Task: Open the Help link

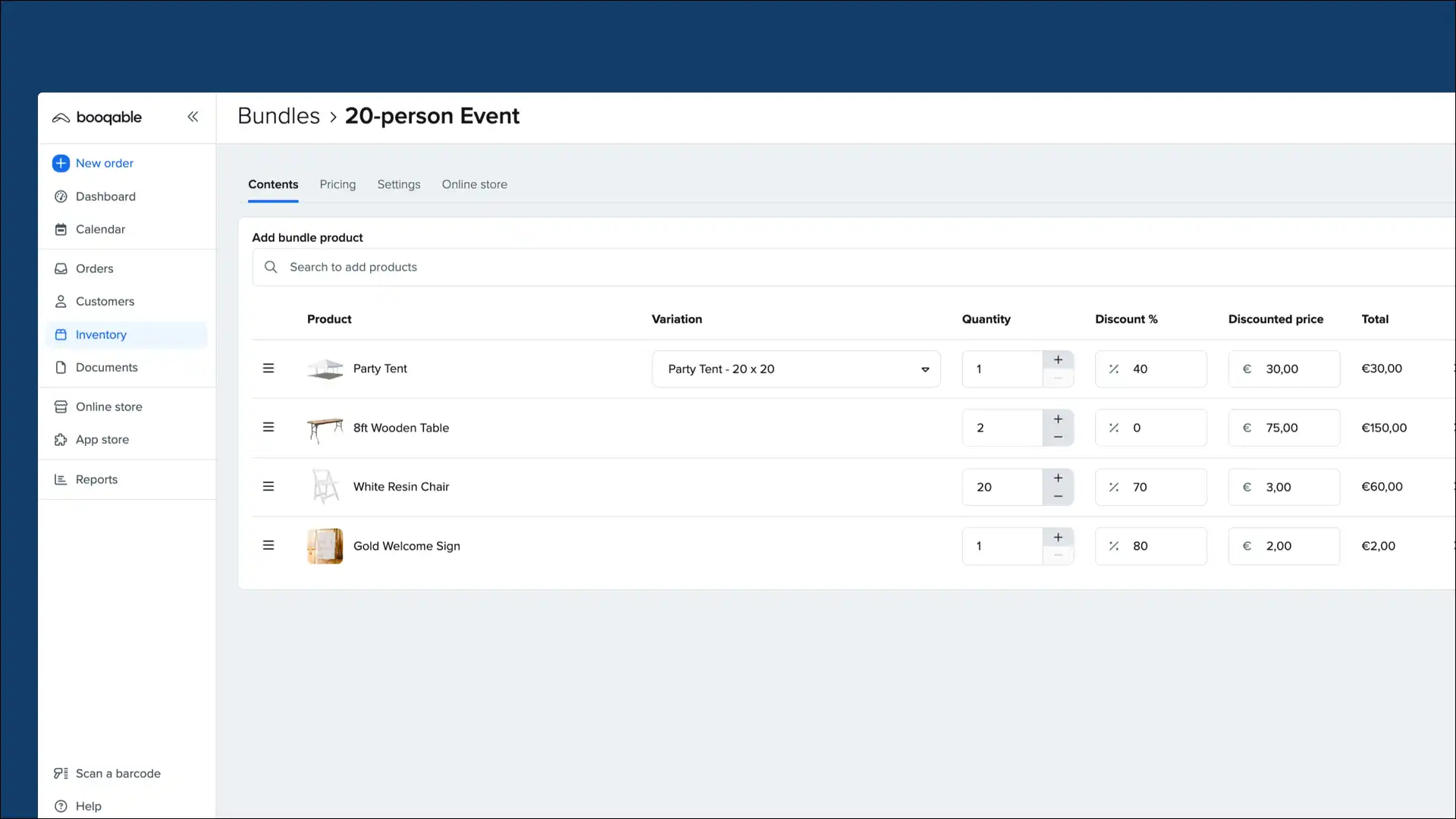Action: tap(89, 805)
